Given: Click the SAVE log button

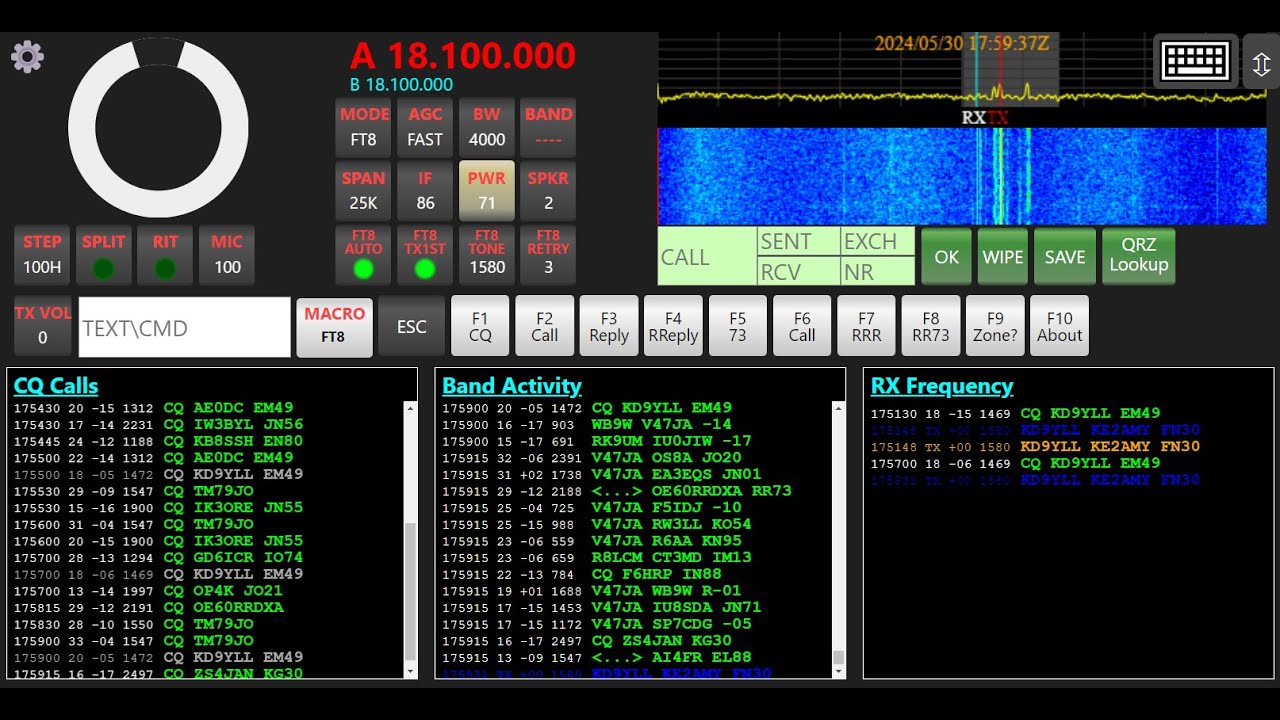Looking at the screenshot, I should 1065,257.
